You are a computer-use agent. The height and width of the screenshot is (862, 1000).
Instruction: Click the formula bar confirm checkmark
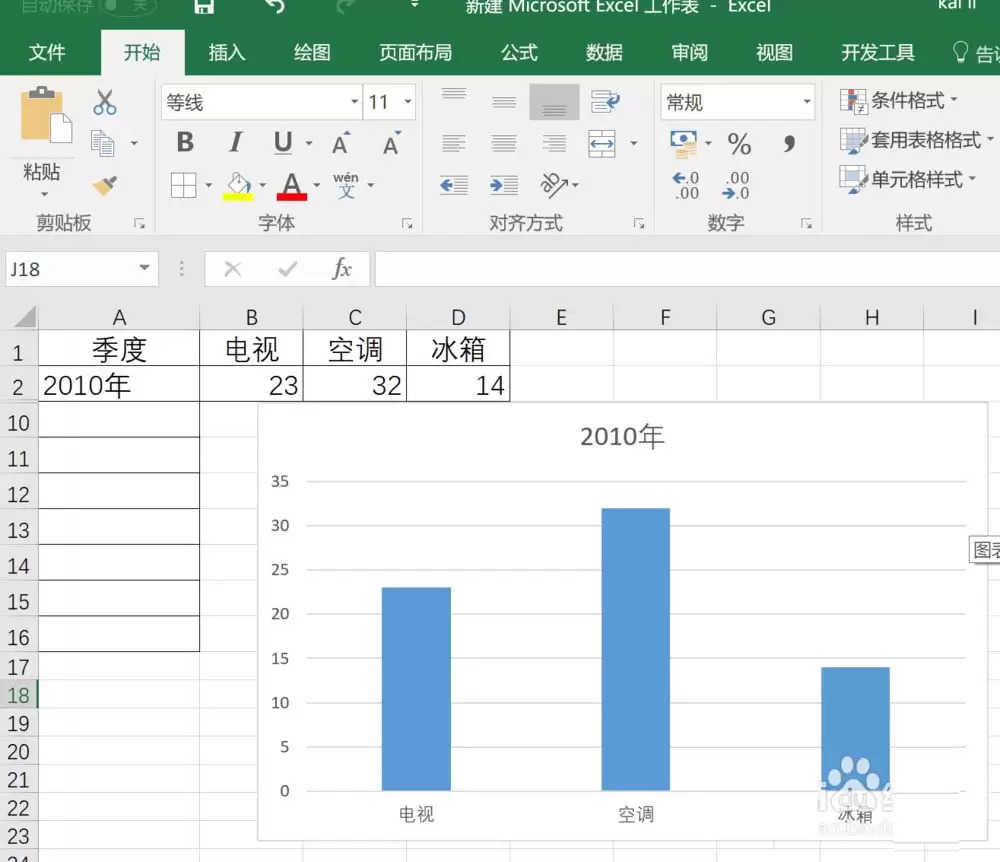pos(288,269)
